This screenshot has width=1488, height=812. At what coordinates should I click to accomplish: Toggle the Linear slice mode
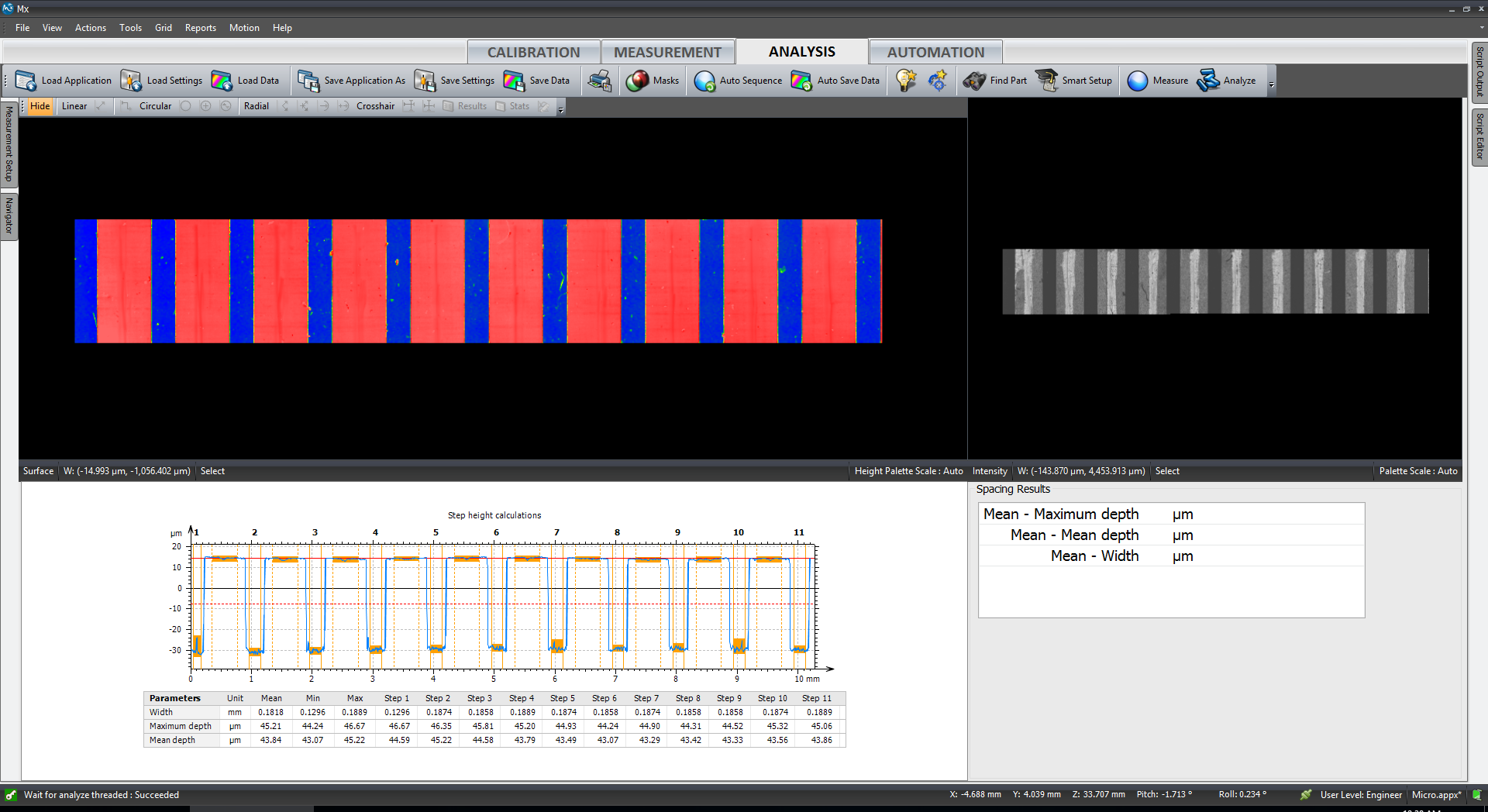coord(74,106)
